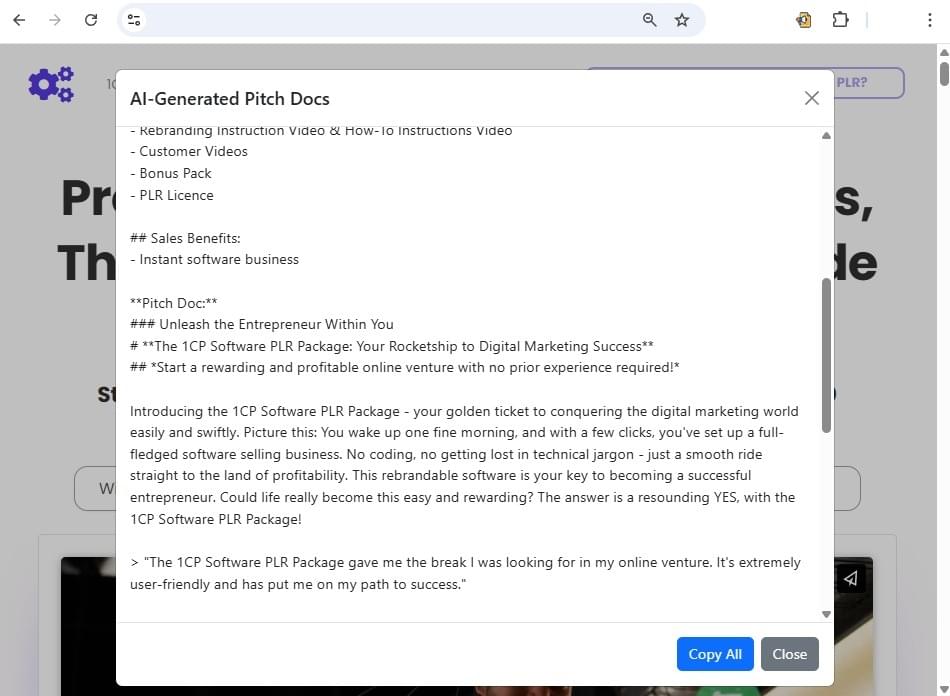Click the PLR? button behind dialog
950x696 pixels.
click(x=869, y=82)
